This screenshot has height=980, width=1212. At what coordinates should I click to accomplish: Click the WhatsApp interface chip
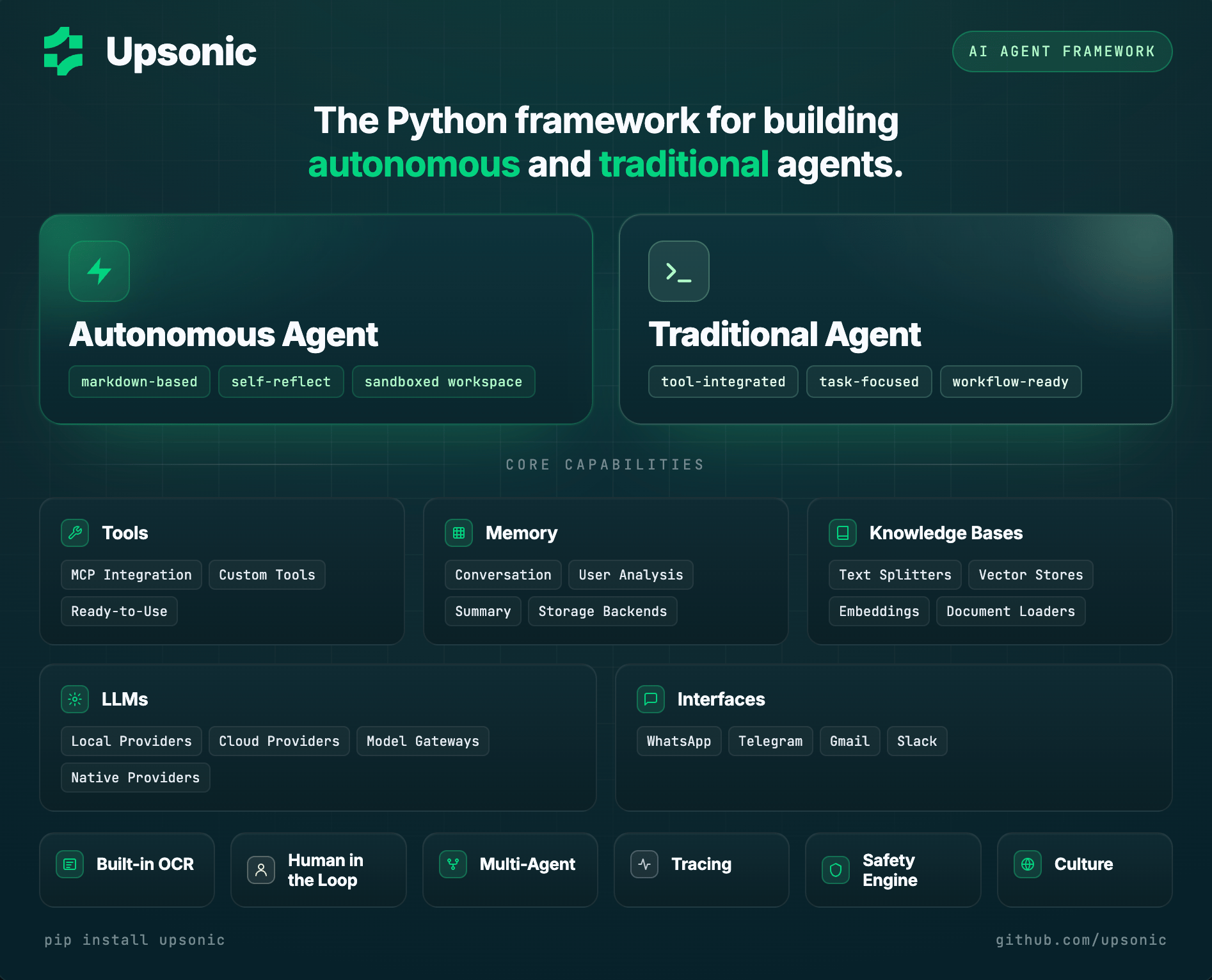(x=679, y=741)
